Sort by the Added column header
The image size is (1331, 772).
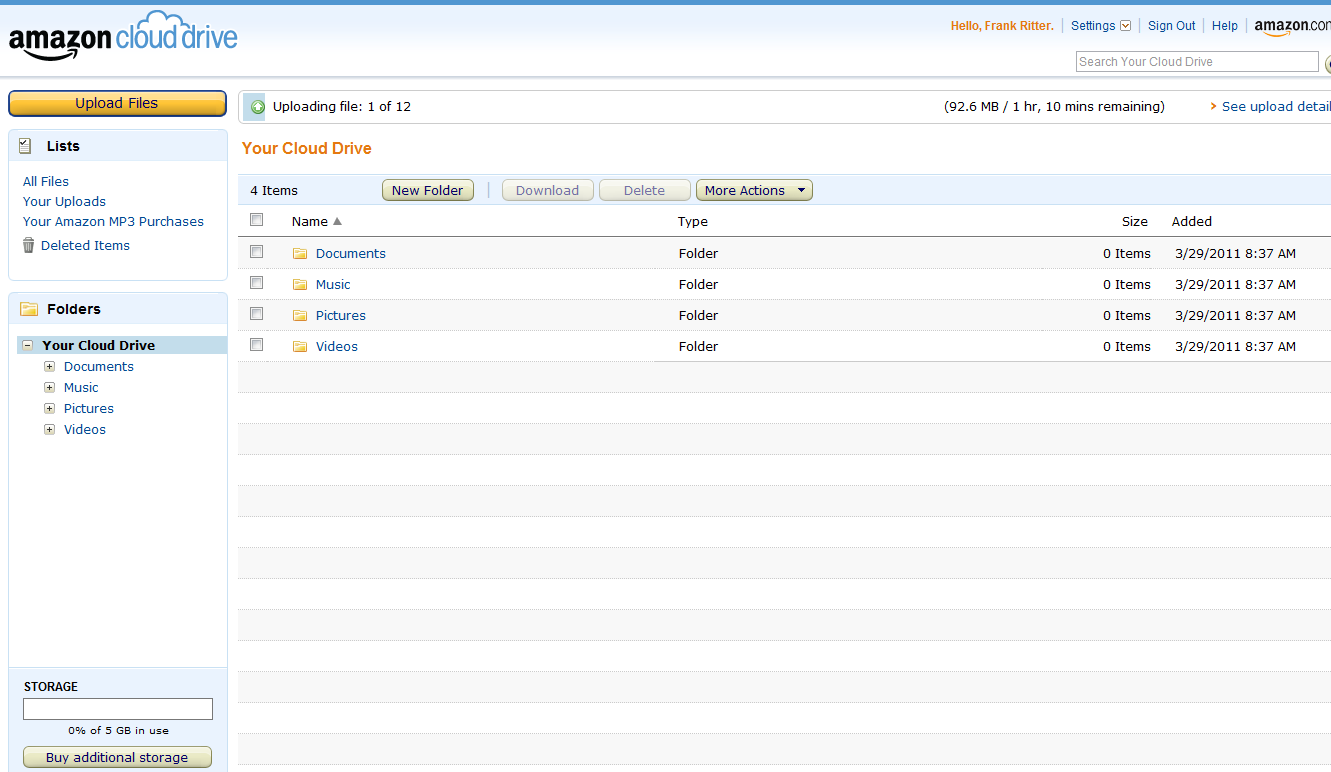[1192, 221]
